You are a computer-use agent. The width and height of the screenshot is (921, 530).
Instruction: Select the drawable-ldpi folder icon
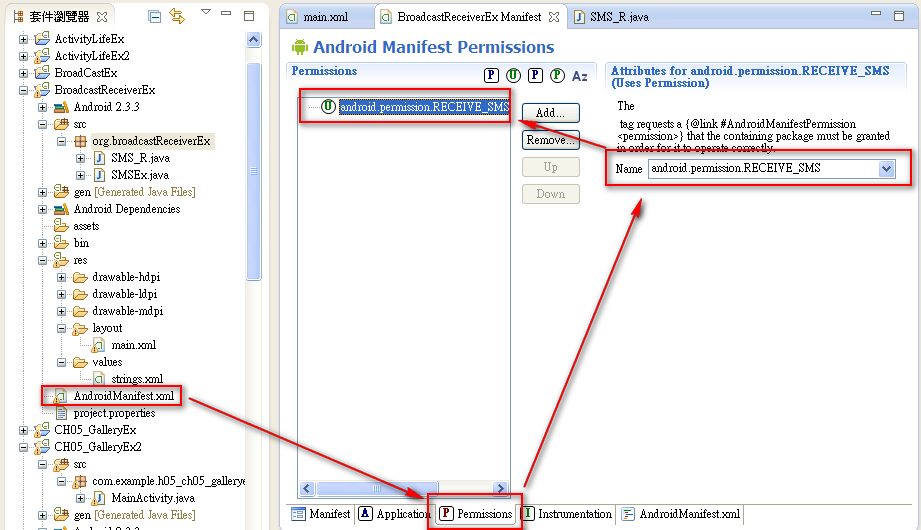(x=80, y=294)
